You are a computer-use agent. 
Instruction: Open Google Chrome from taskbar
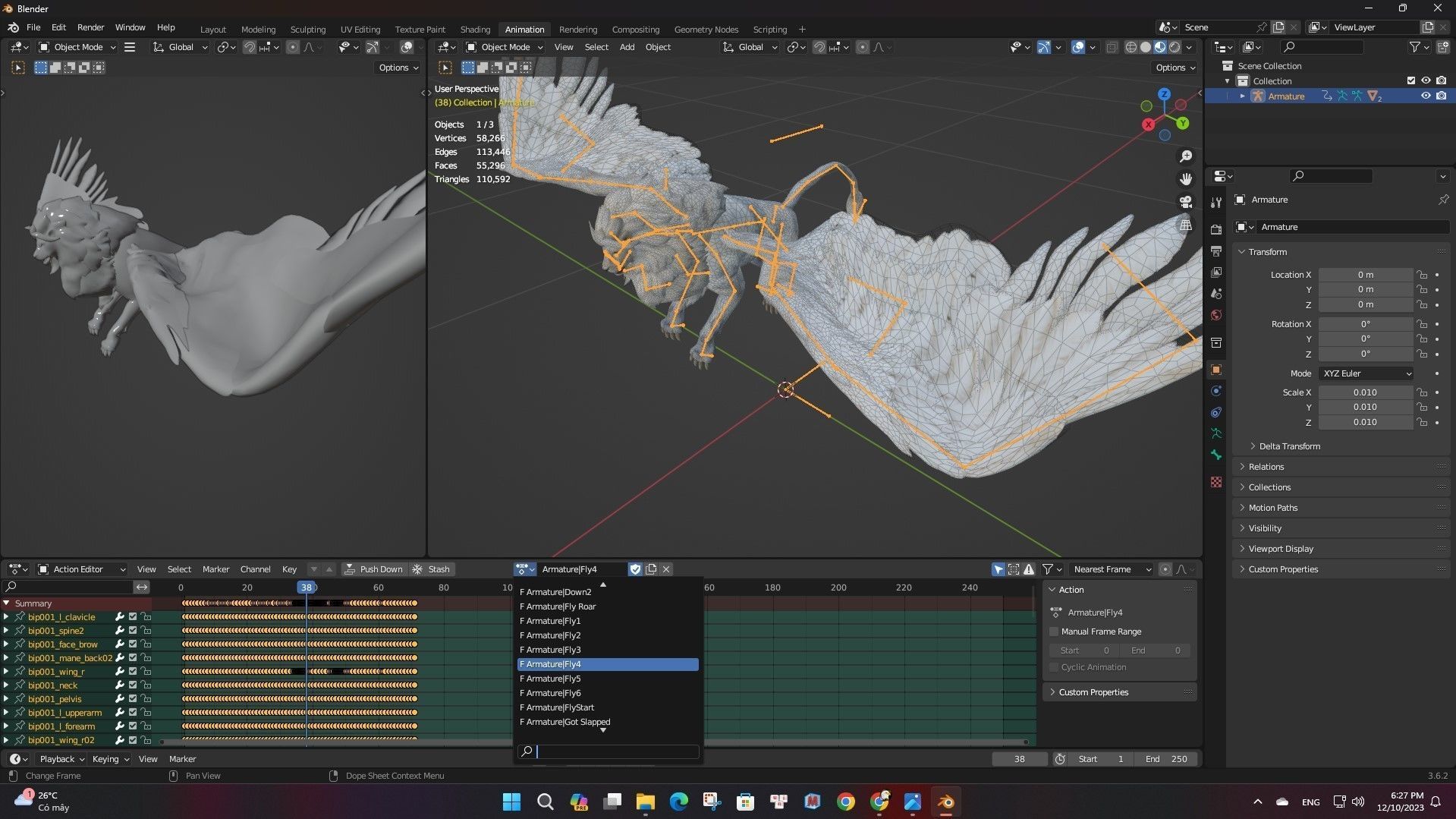pos(846,802)
